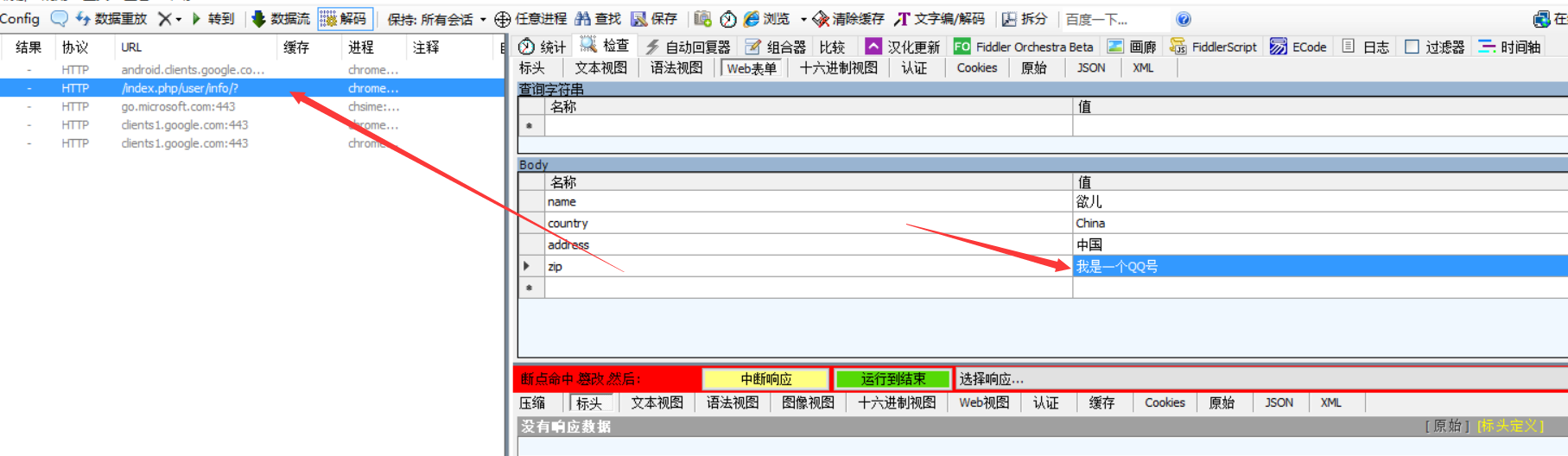Switch to the 画廊 (Gallery) tab
Viewport: 1568px width, 456px height.
[1132, 47]
